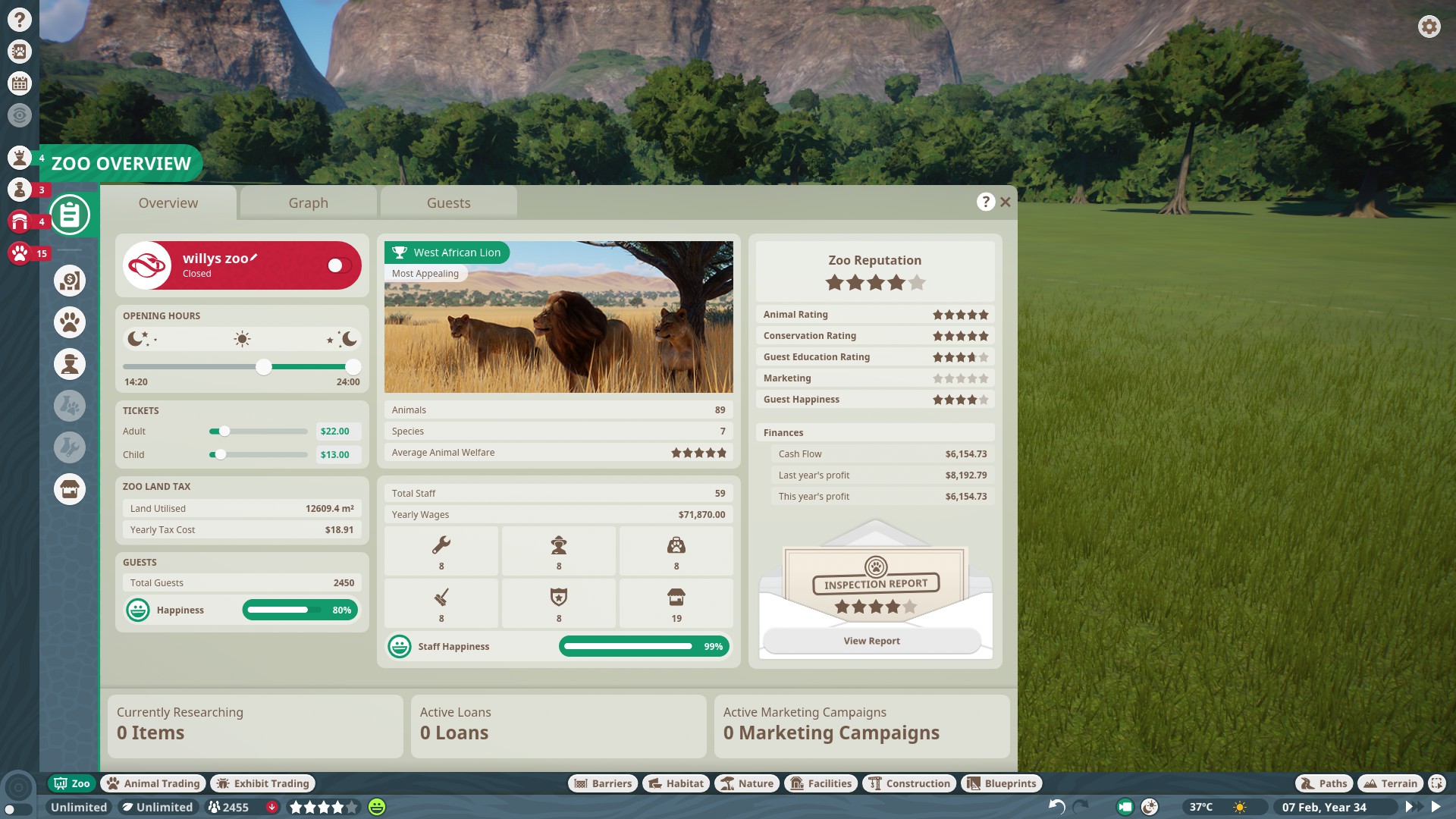Screen dimensions: 1456x819
Task: Click the mechanic wrench staff tile
Action: pos(441,551)
